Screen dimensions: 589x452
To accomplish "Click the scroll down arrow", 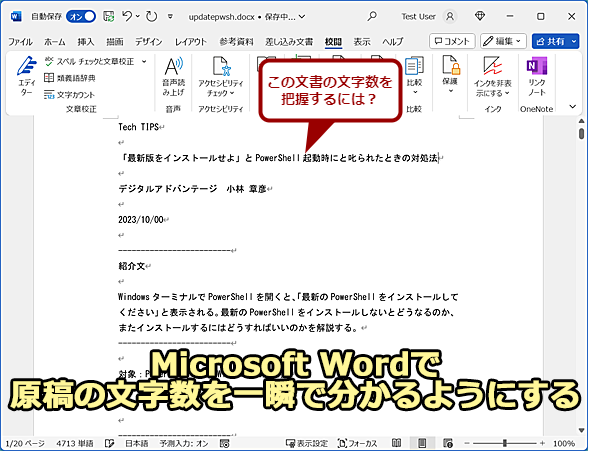I will pos(581,431).
